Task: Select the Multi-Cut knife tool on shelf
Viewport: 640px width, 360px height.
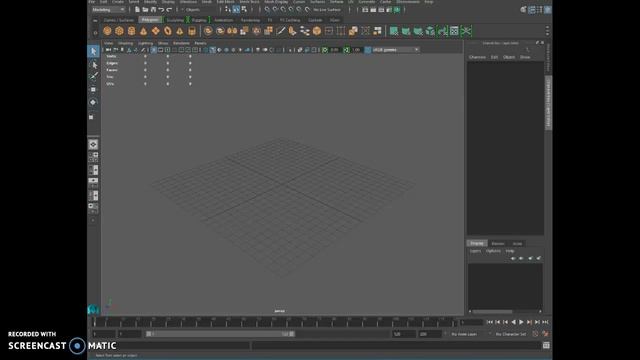Action: [x=280, y=31]
